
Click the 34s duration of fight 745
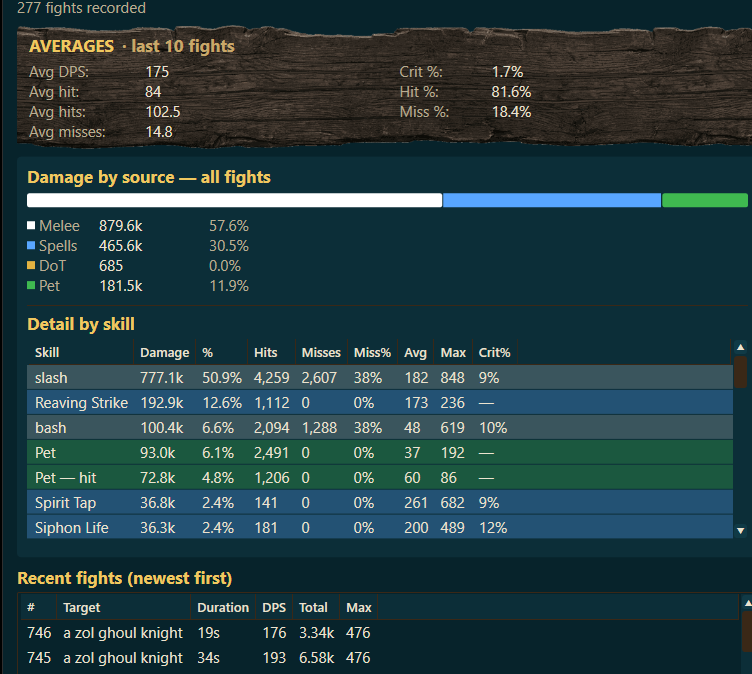pos(208,658)
